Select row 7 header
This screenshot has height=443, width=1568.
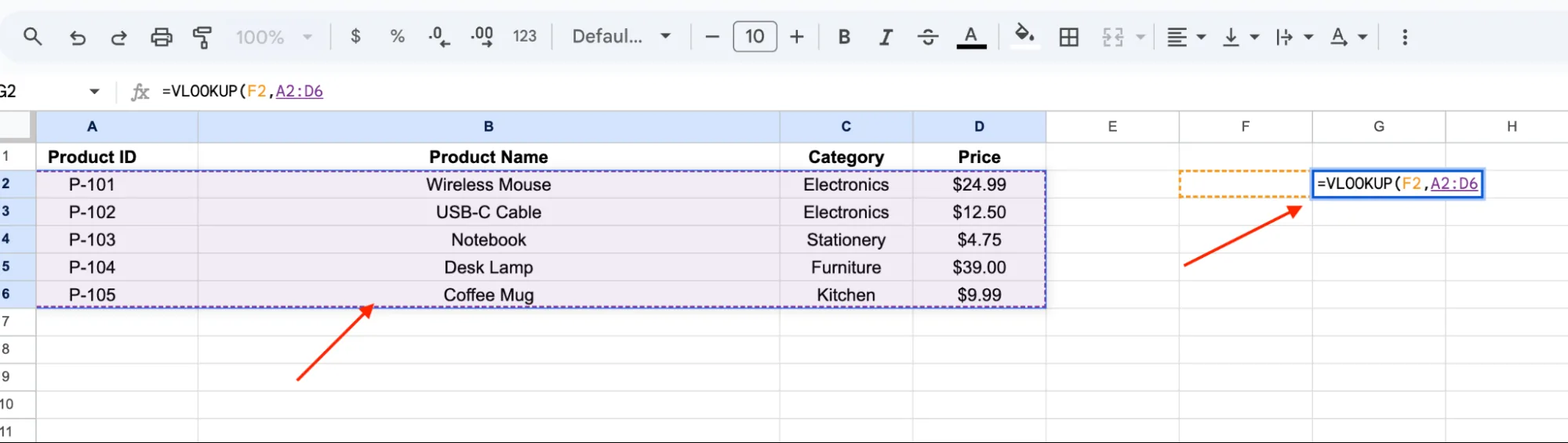17,321
